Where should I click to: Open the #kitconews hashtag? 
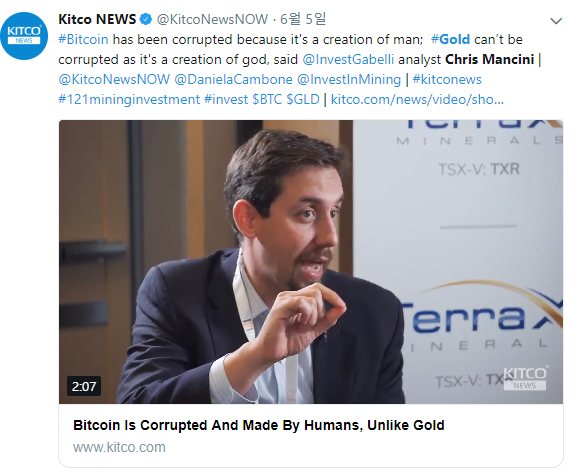tap(447, 79)
